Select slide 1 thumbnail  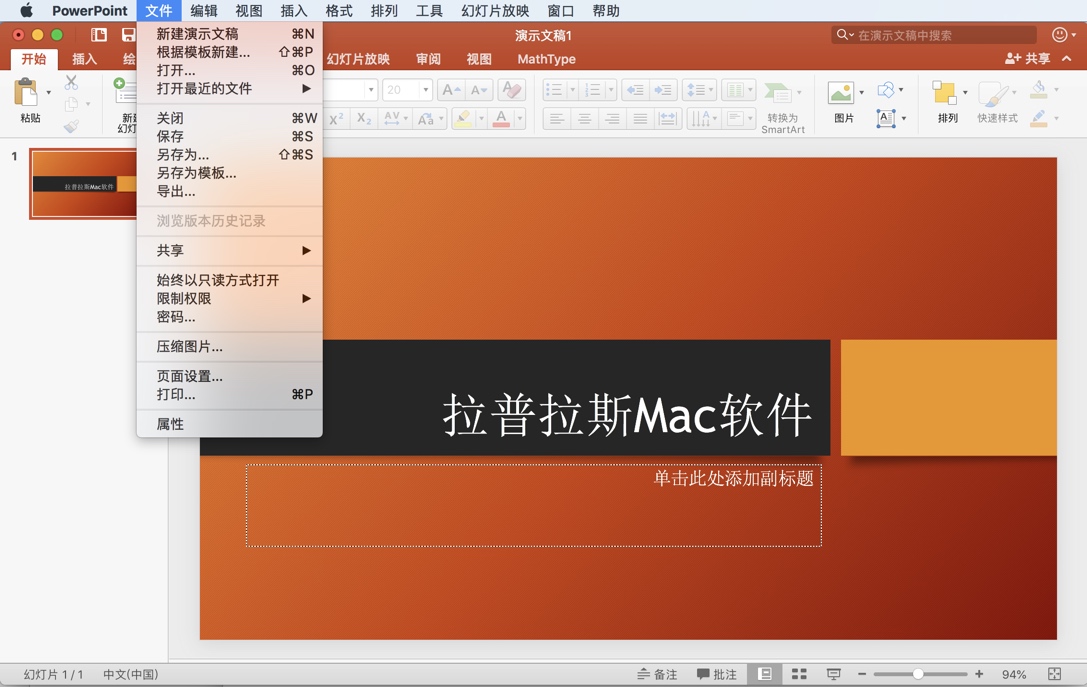(x=84, y=184)
